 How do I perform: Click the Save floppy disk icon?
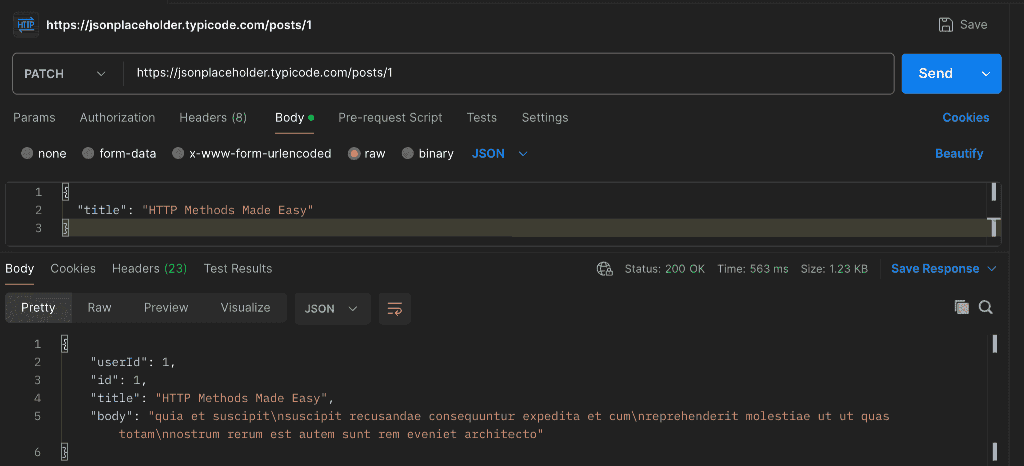point(945,25)
